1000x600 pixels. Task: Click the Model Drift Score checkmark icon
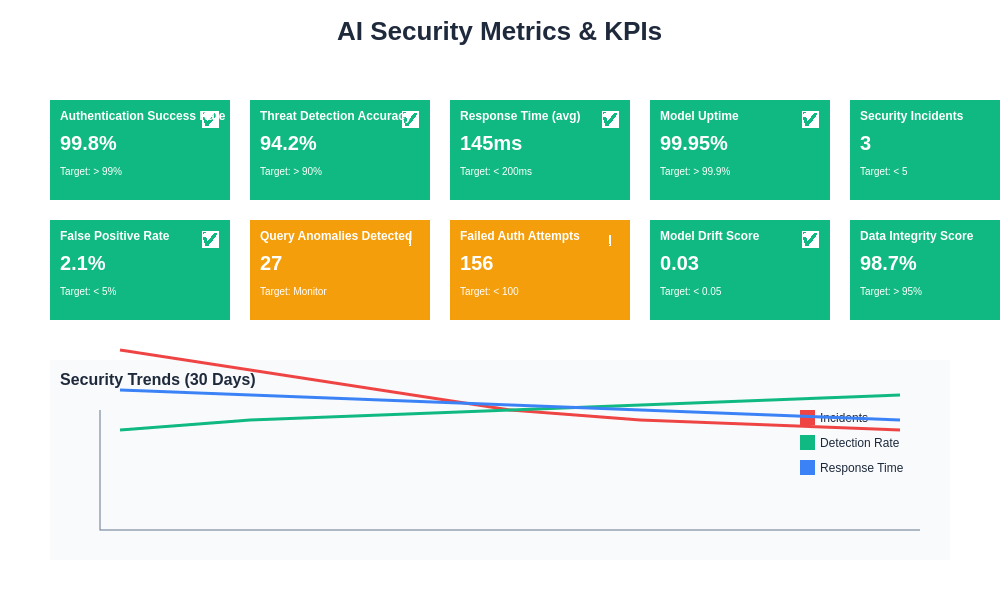[x=810, y=239]
